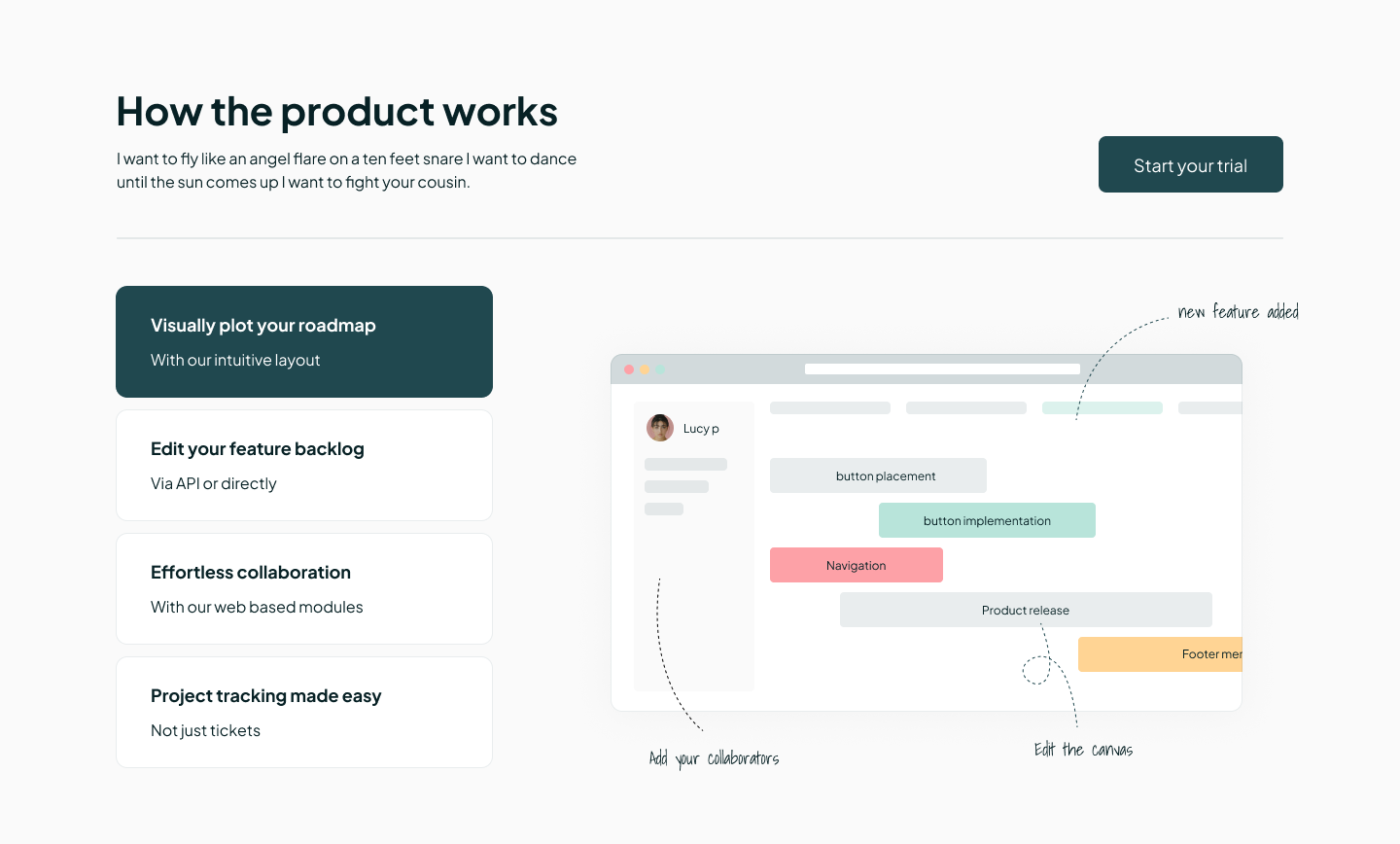Select the orange Footer menu bar

pyautogui.click(x=1160, y=654)
